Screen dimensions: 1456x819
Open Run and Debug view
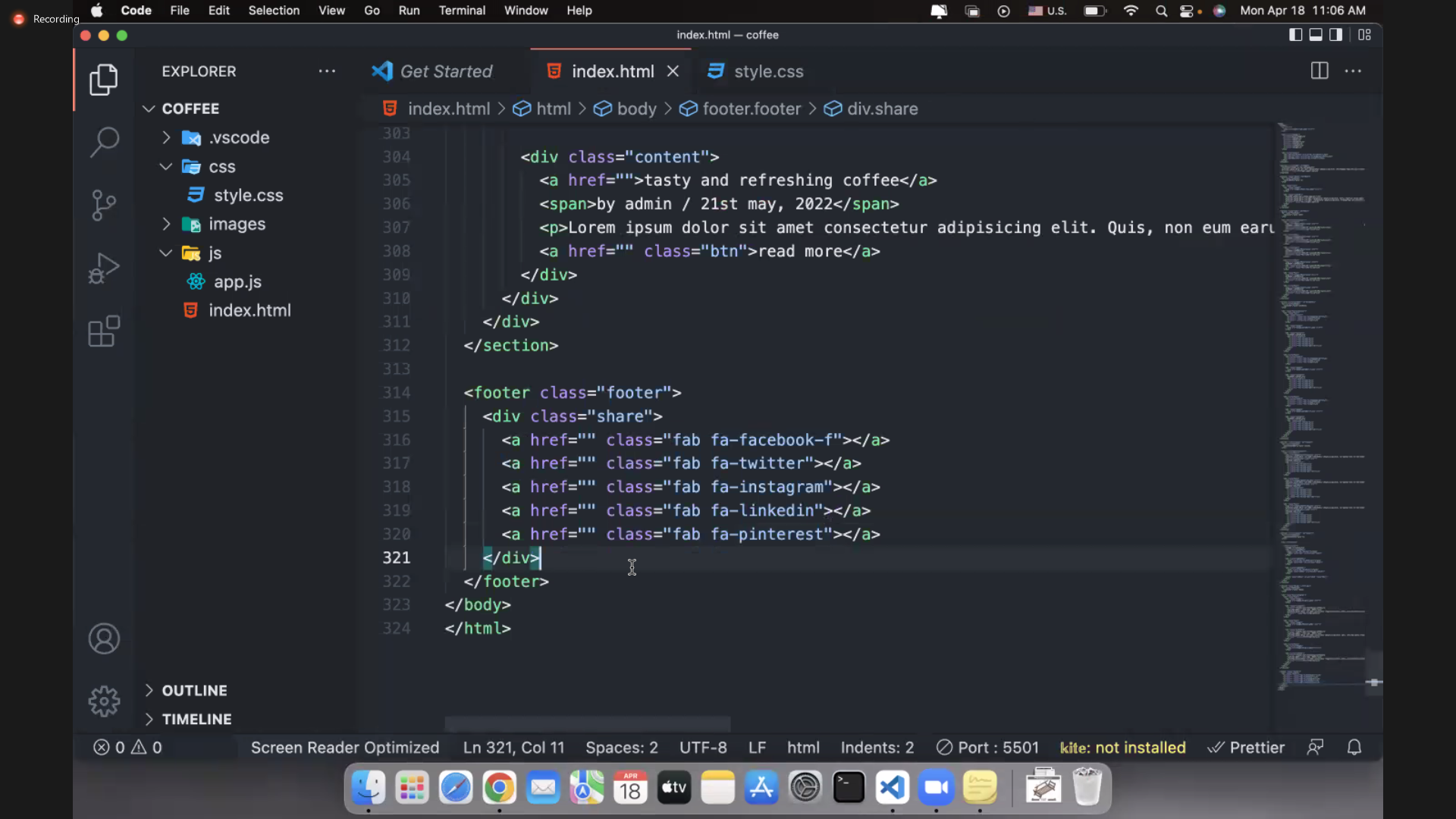coord(104,268)
